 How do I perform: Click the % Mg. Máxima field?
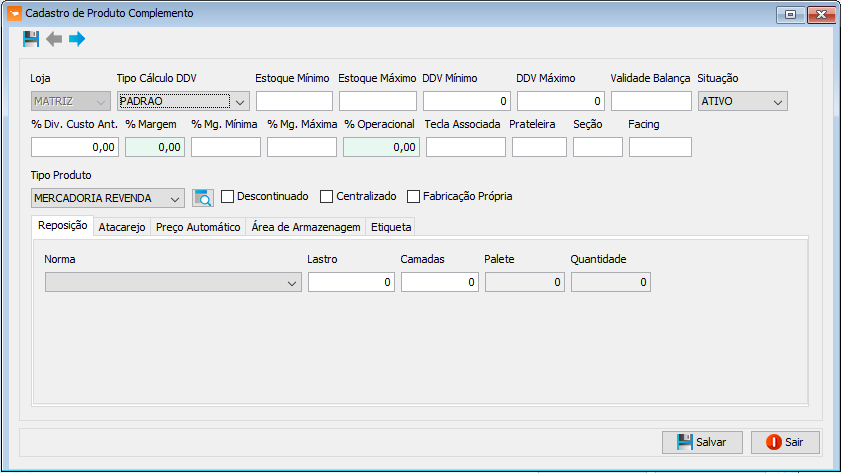(302, 147)
